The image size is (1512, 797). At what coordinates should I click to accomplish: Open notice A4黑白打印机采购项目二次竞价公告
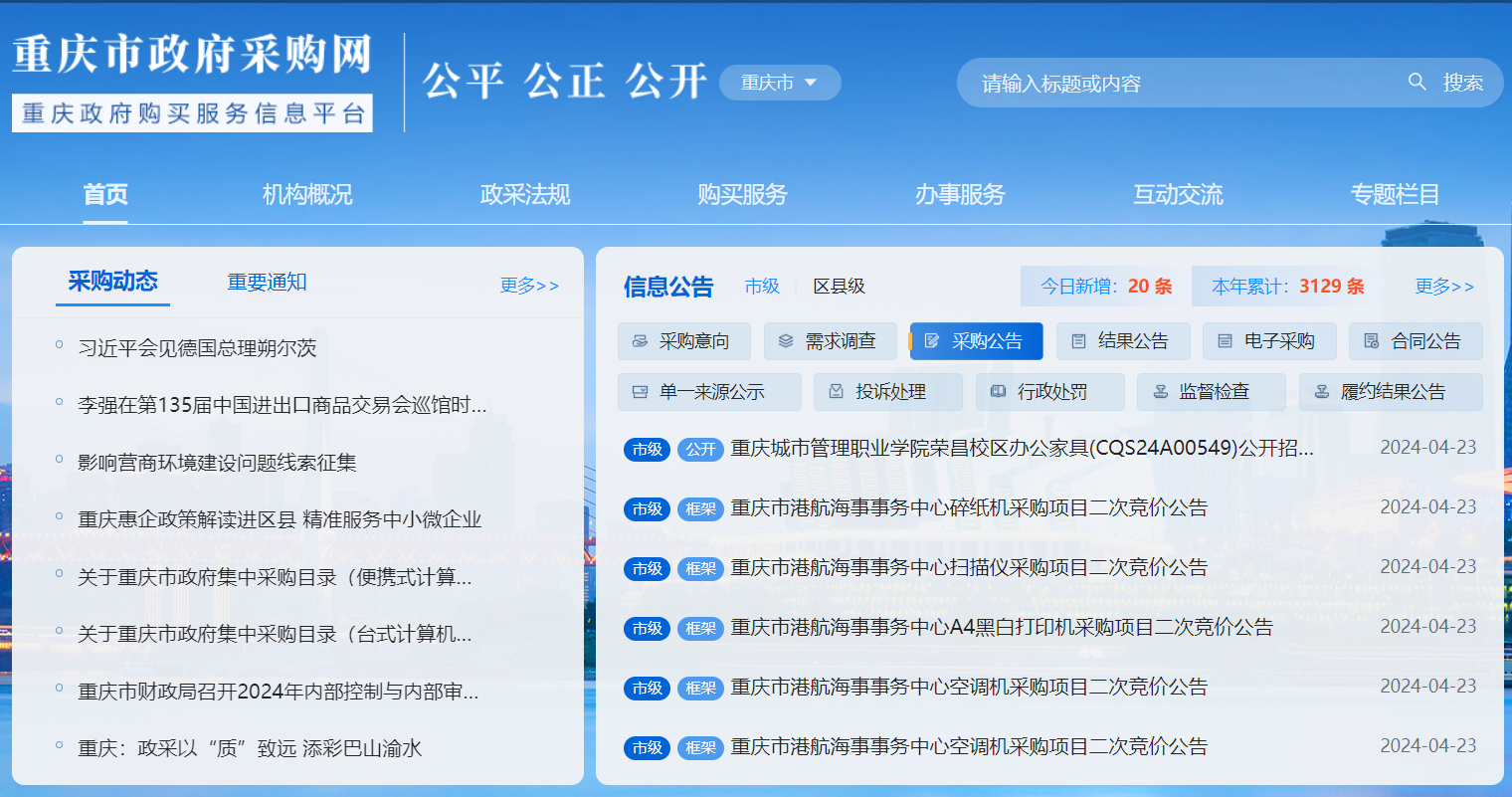tap(1002, 627)
